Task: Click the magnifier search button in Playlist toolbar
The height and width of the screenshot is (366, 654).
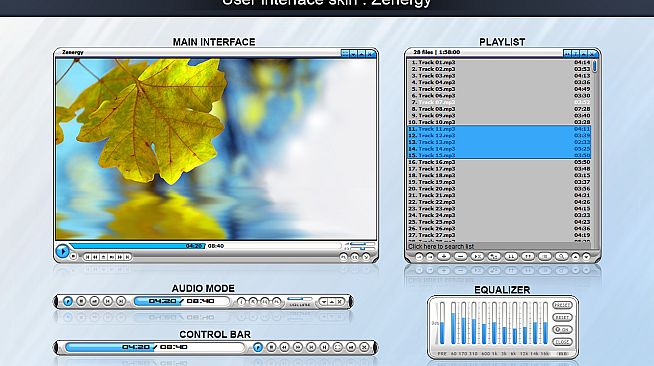Action: point(561,256)
